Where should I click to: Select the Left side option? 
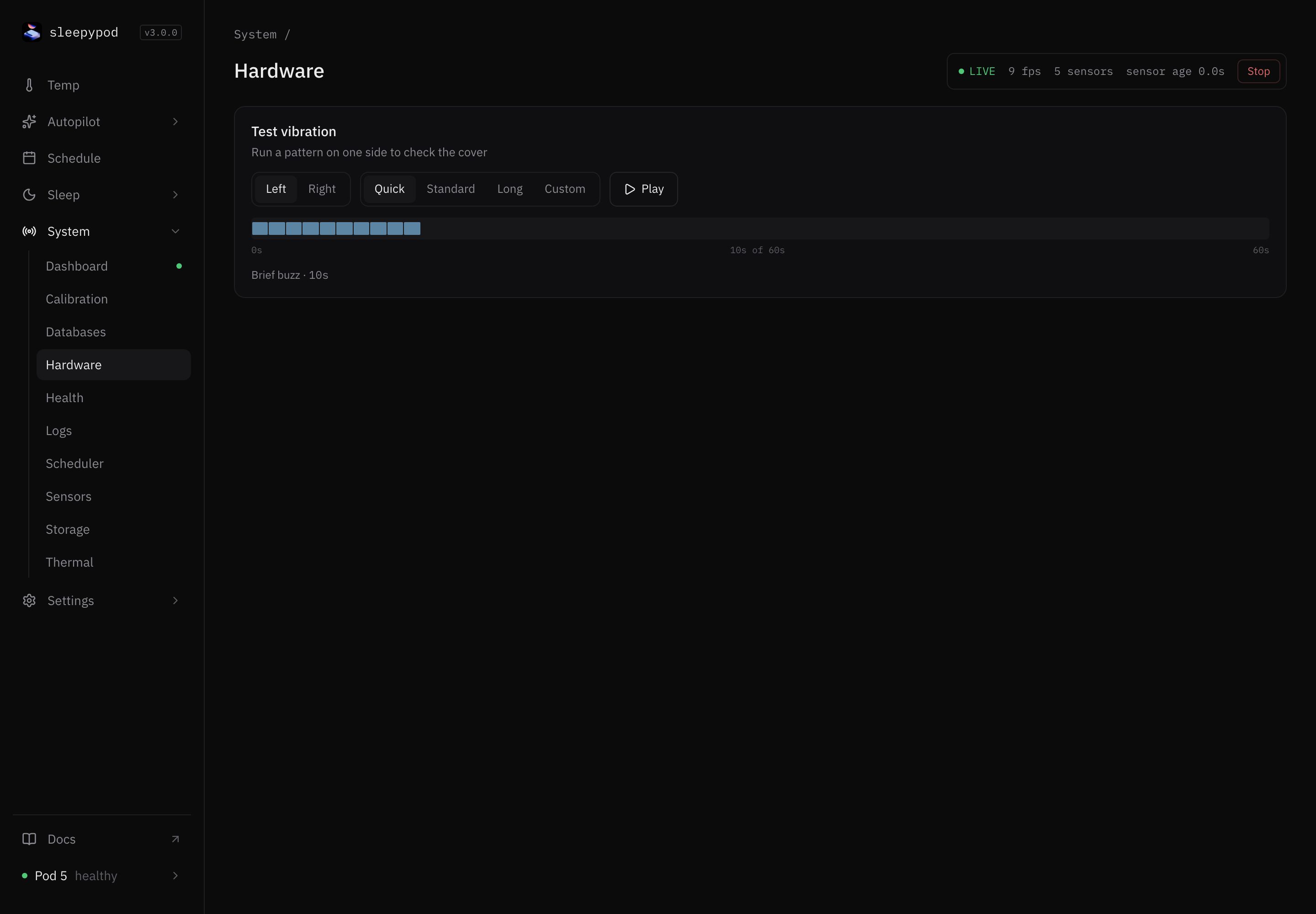pyautogui.click(x=276, y=189)
